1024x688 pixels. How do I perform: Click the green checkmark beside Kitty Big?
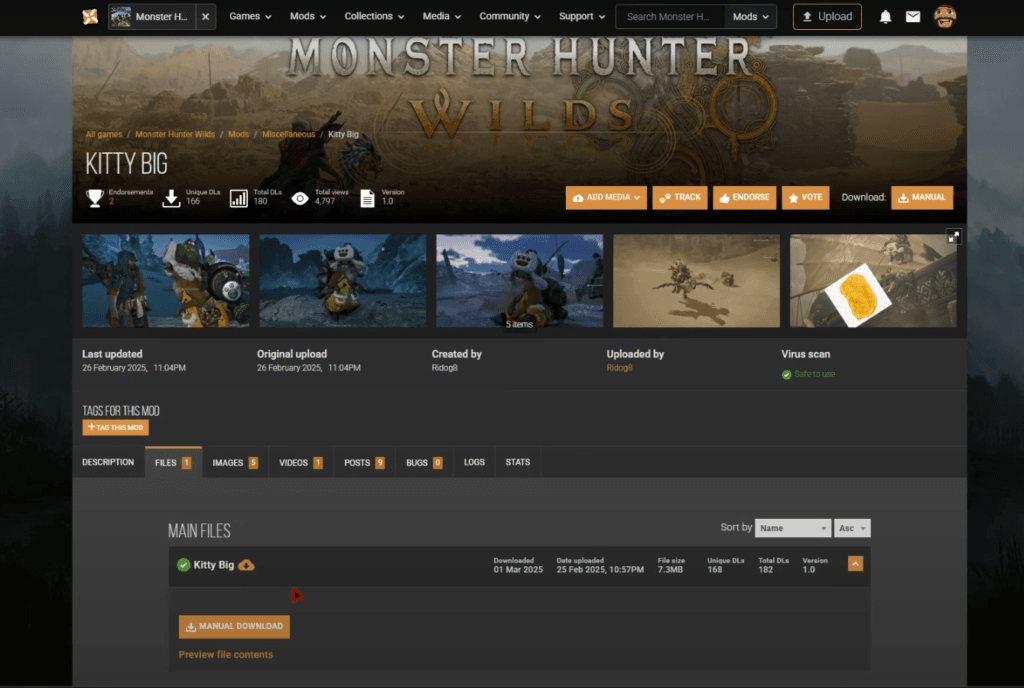pos(184,565)
